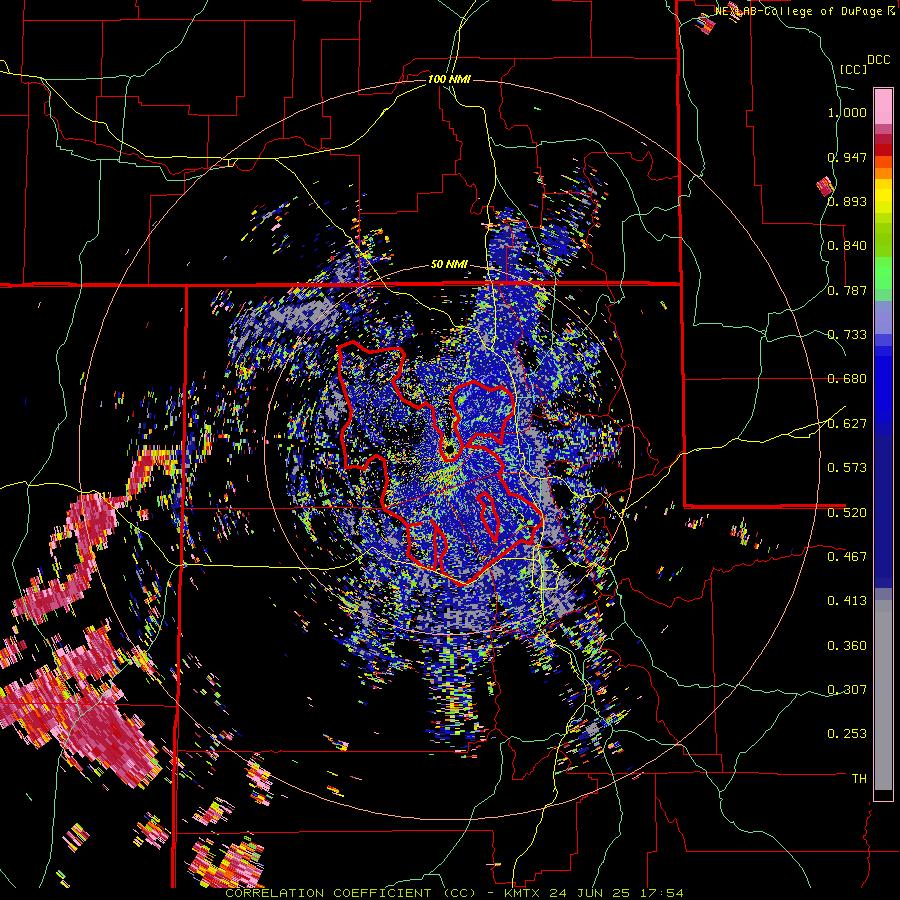Screen dimensions: 900x900
Task: Select the 0.520 legend value
Action: tap(847, 512)
